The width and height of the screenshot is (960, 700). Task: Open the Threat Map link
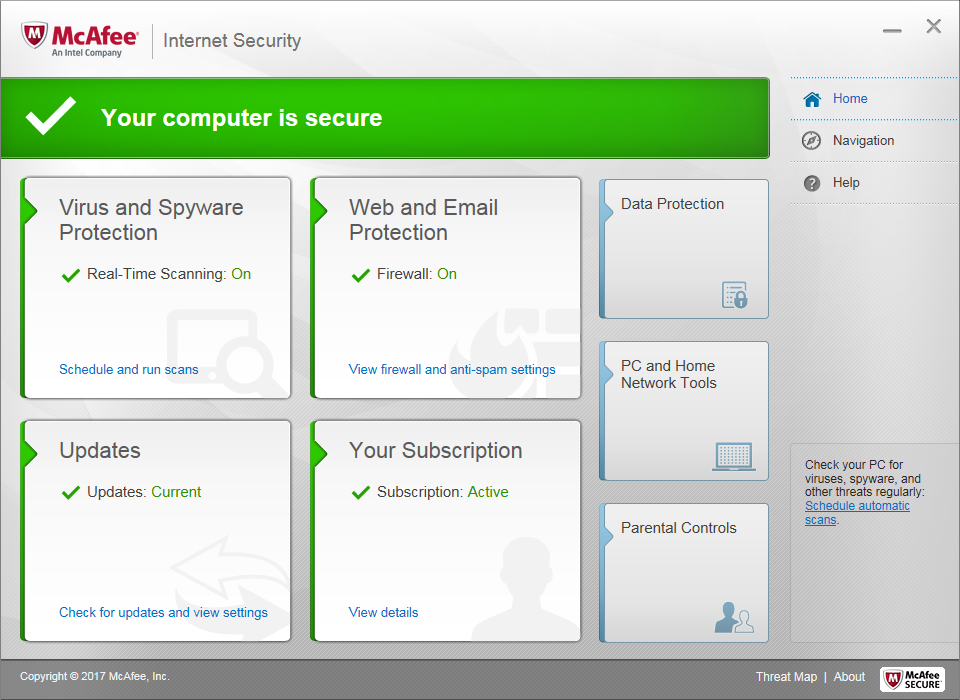click(x=786, y=677)
